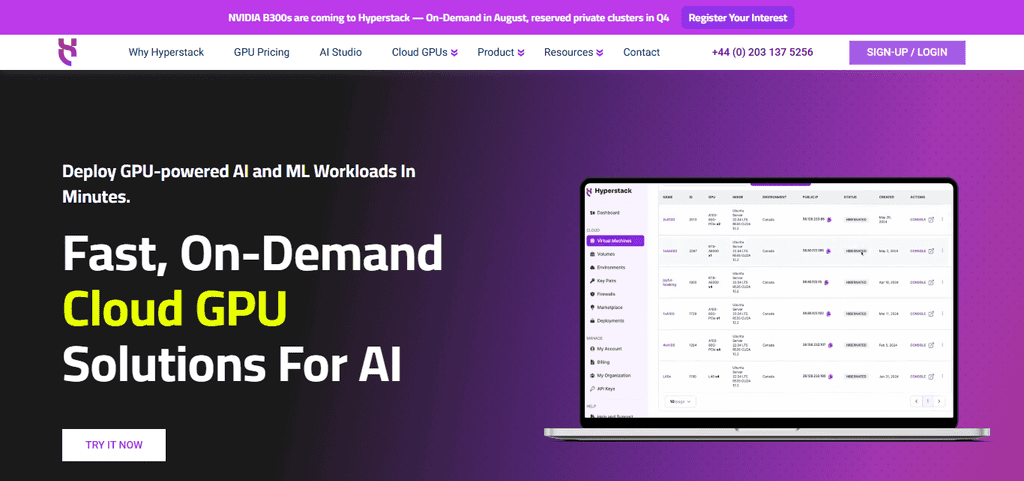The height and width of the screenshot is (481, 1024).
Task: Expand the Cloud GPUs dropdown
Action: (x=424, y=52)
